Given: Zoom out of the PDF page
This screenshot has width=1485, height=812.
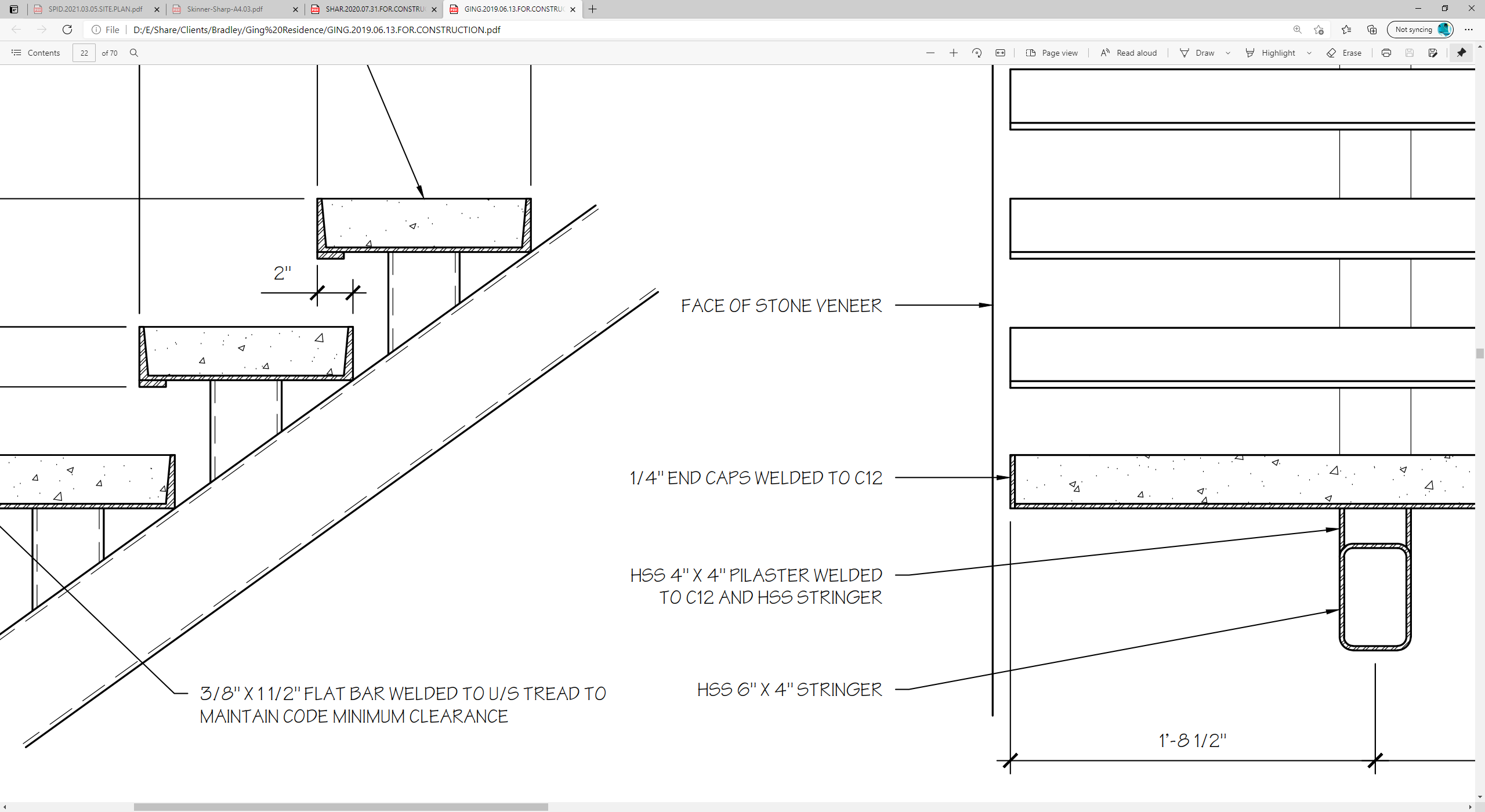Looking at the screenshot, I should point(930,53).
